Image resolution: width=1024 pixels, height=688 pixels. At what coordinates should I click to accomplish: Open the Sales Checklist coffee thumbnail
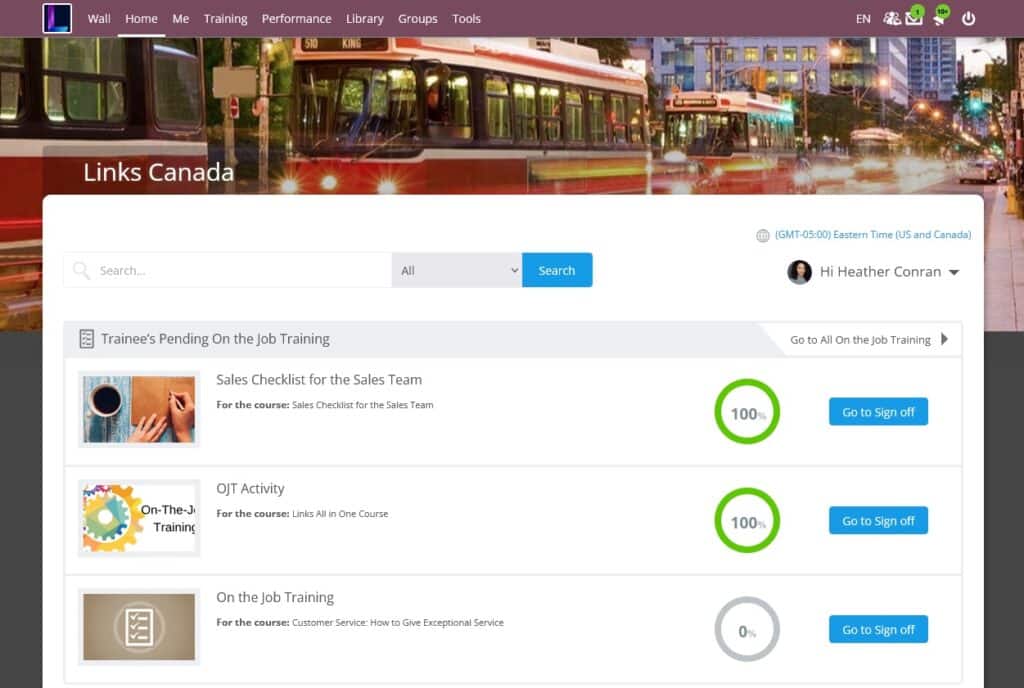coord(138,409)
